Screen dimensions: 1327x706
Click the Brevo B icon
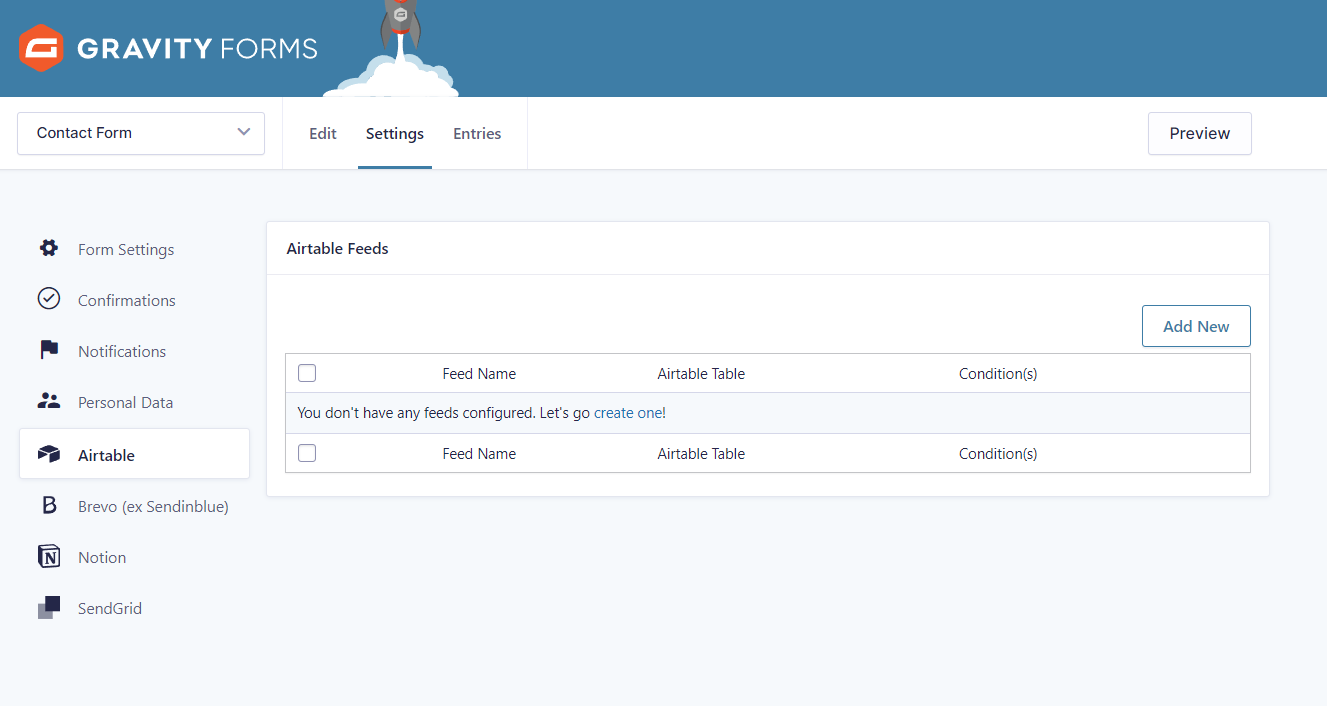click(48, 505)
